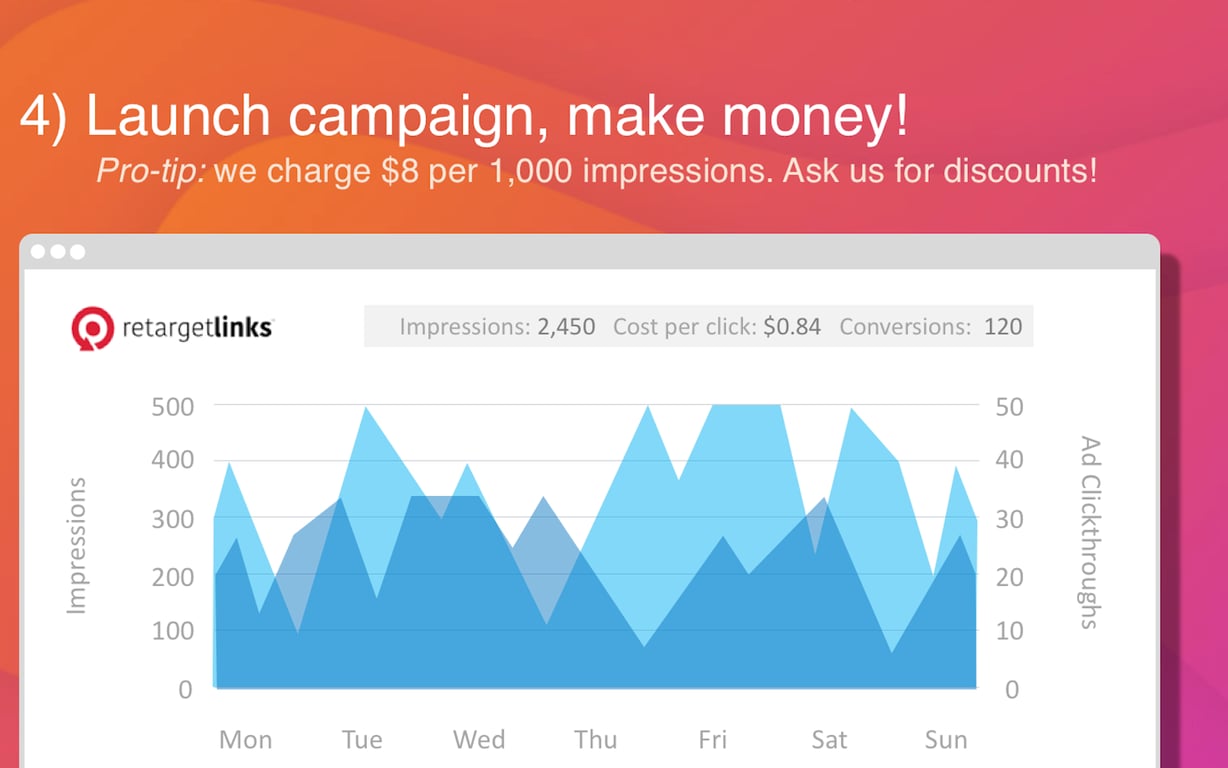Screen dimensions: 1228x768
Task: Click the first window control dot
Action: point(39,252)
